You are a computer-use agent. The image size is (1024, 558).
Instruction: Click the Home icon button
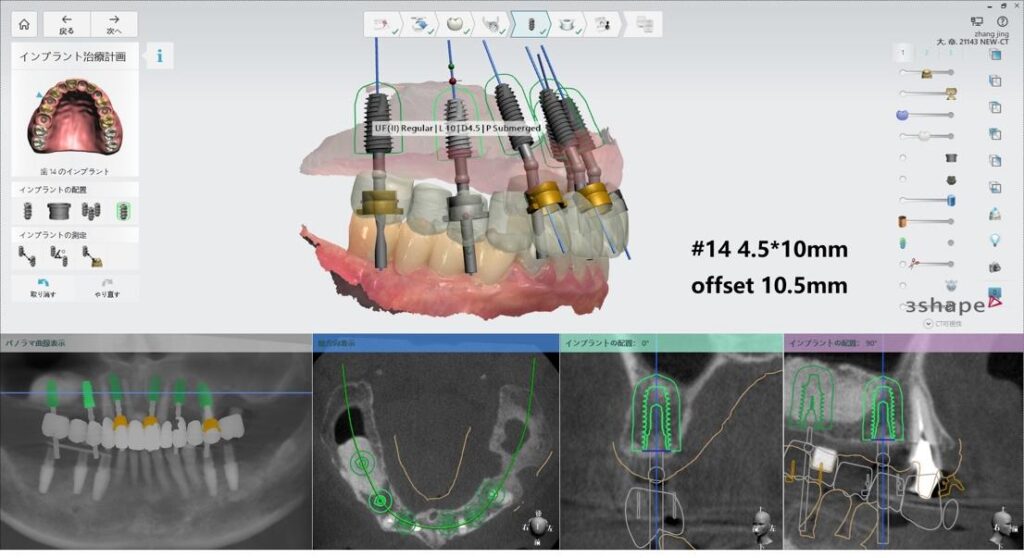(24, 24)
